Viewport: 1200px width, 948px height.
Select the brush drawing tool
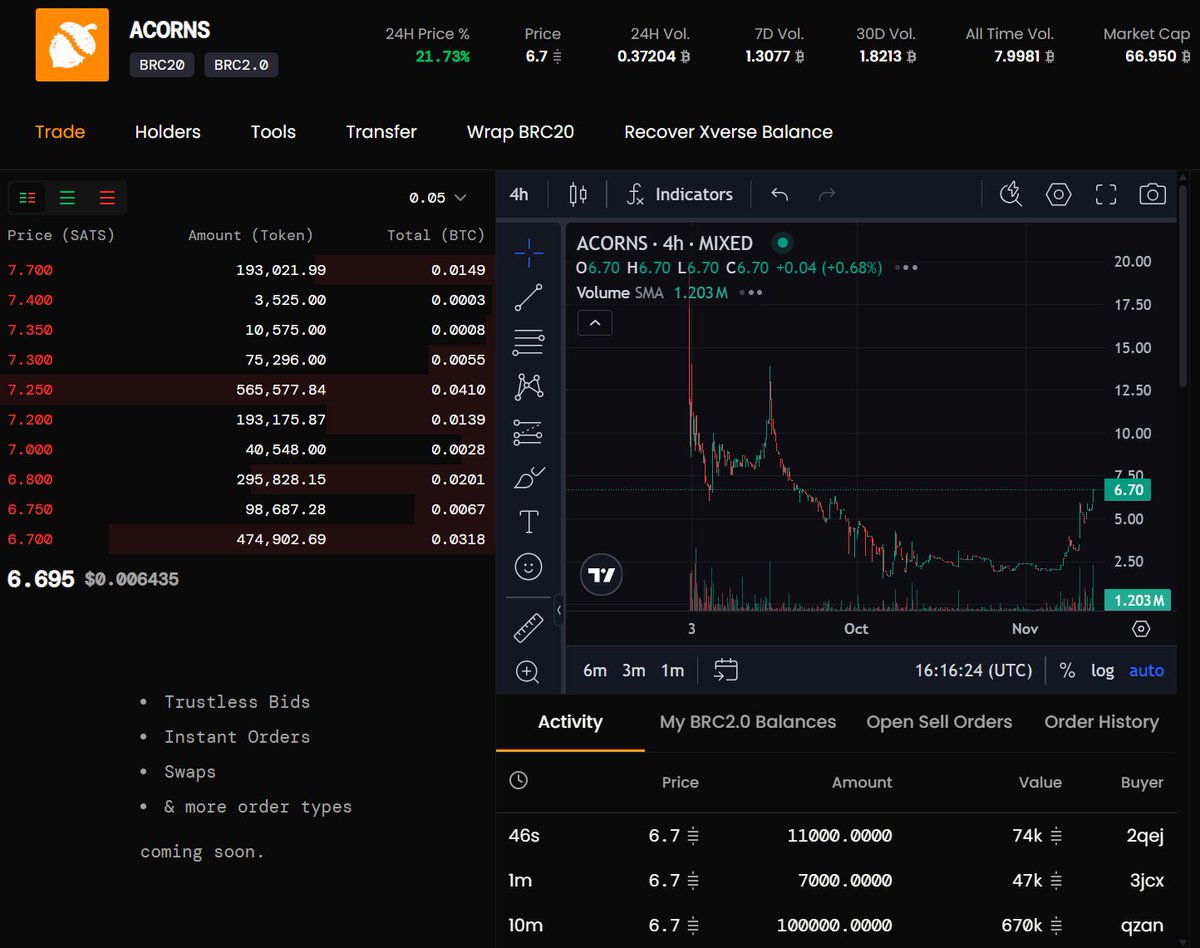528,476
